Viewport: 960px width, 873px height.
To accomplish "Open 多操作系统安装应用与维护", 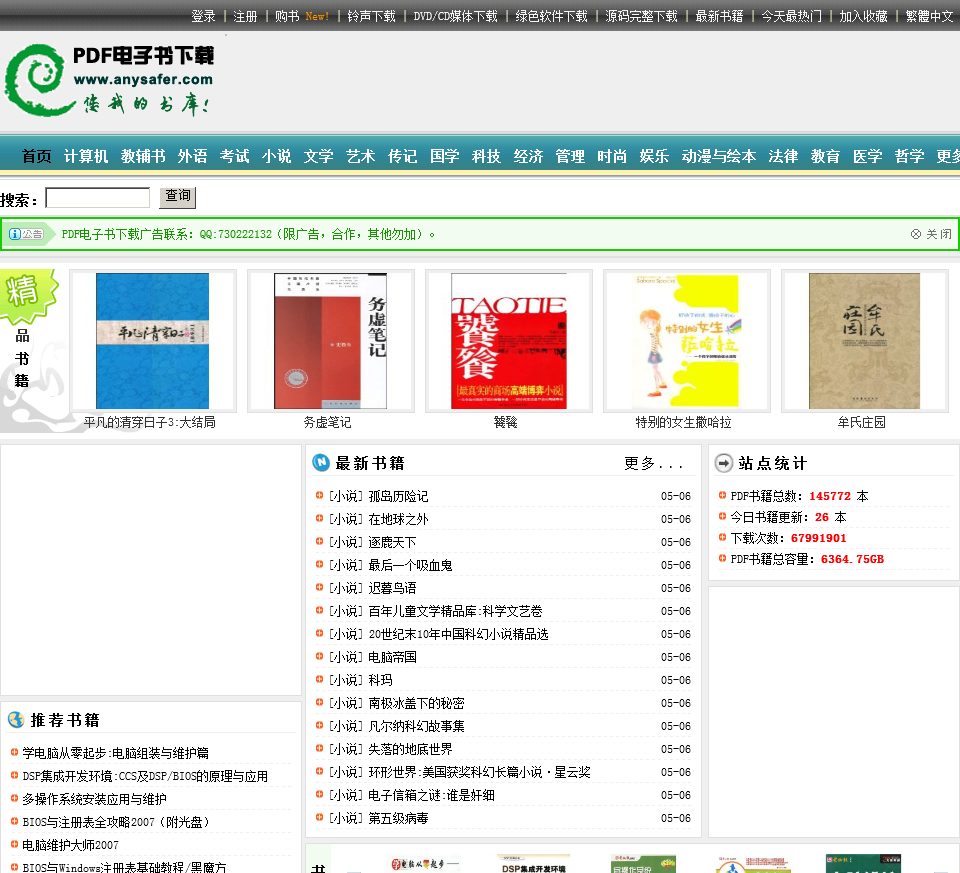I will click(x=94, y=799).
